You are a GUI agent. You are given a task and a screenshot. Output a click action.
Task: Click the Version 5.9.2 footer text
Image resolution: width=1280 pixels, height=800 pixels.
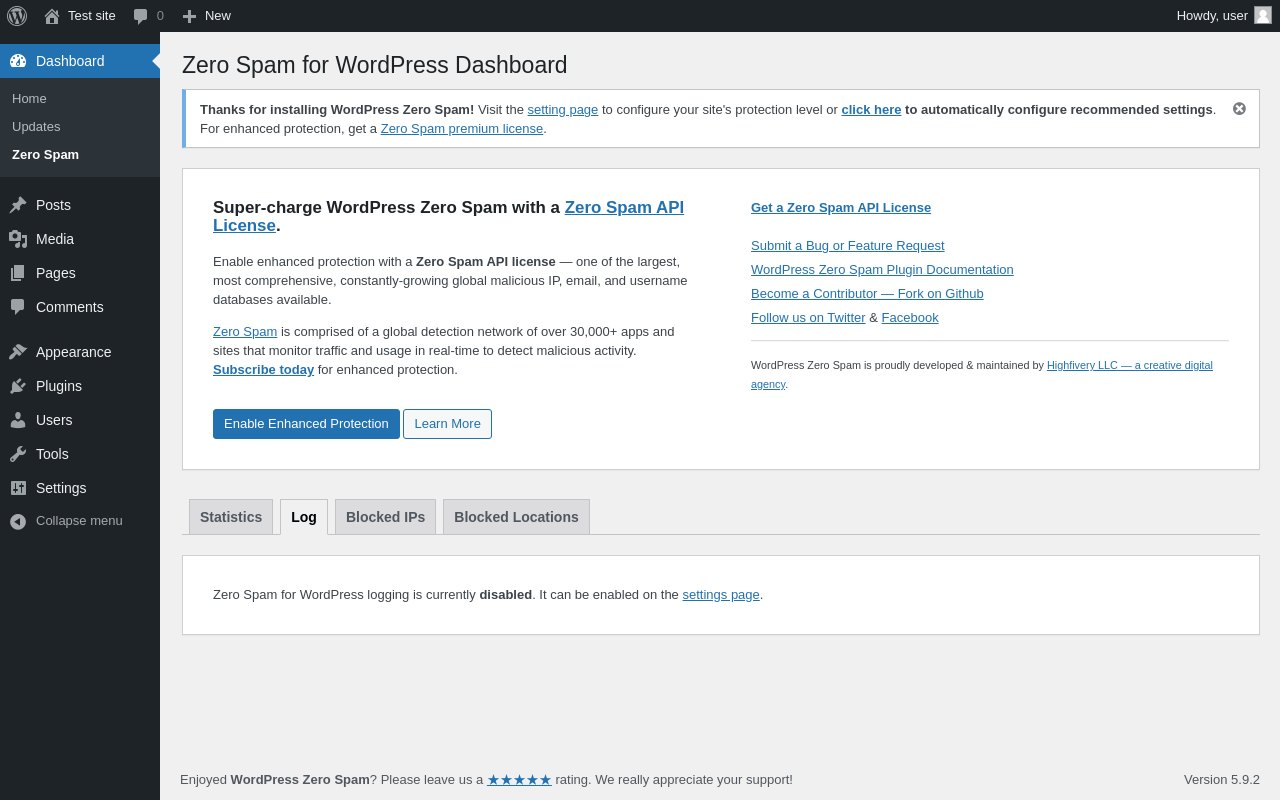(x=1222, y=779)
